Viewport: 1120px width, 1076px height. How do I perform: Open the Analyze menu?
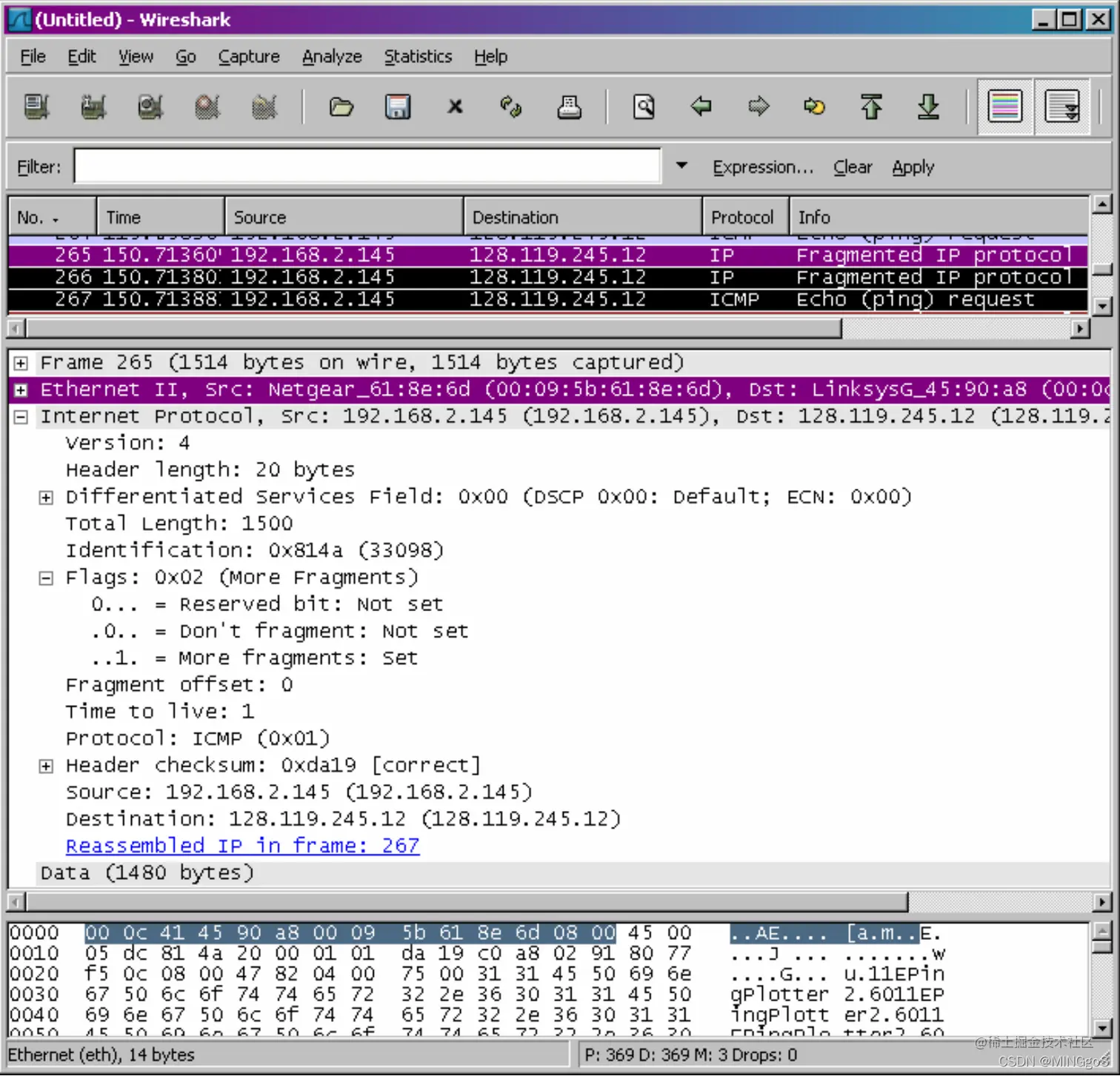[332, 57]
